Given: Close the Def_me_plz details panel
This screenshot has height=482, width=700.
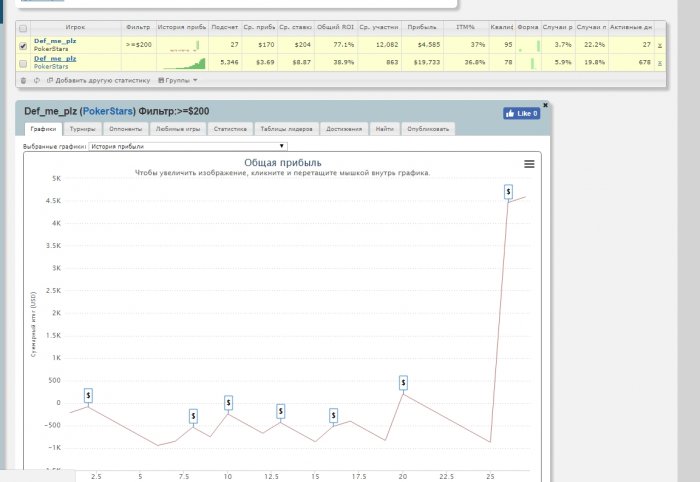Looking at the screenshot, I should pos(545,104).
